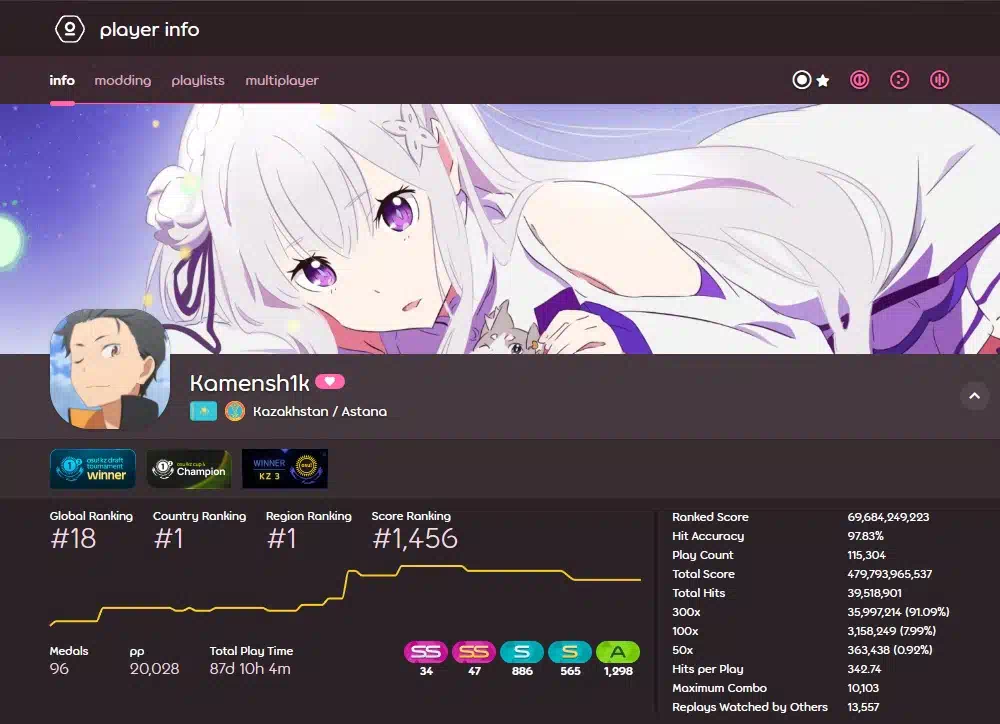Click the Maximum Combo value 10,103
Image resolution: width=1000 pixels, height=724 pixels.
coord(863,688)
